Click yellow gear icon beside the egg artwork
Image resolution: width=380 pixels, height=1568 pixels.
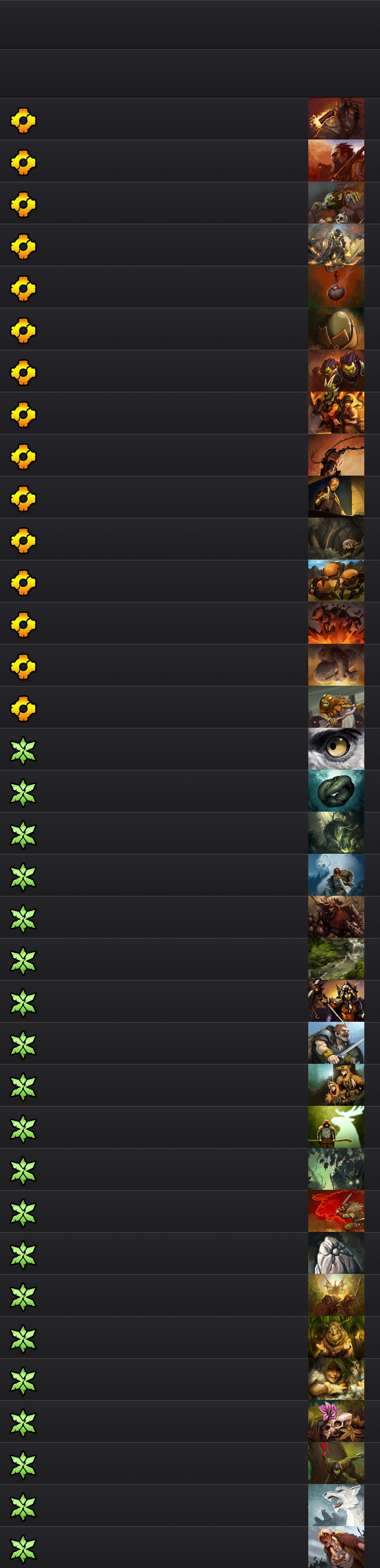(x=23, y=331)
